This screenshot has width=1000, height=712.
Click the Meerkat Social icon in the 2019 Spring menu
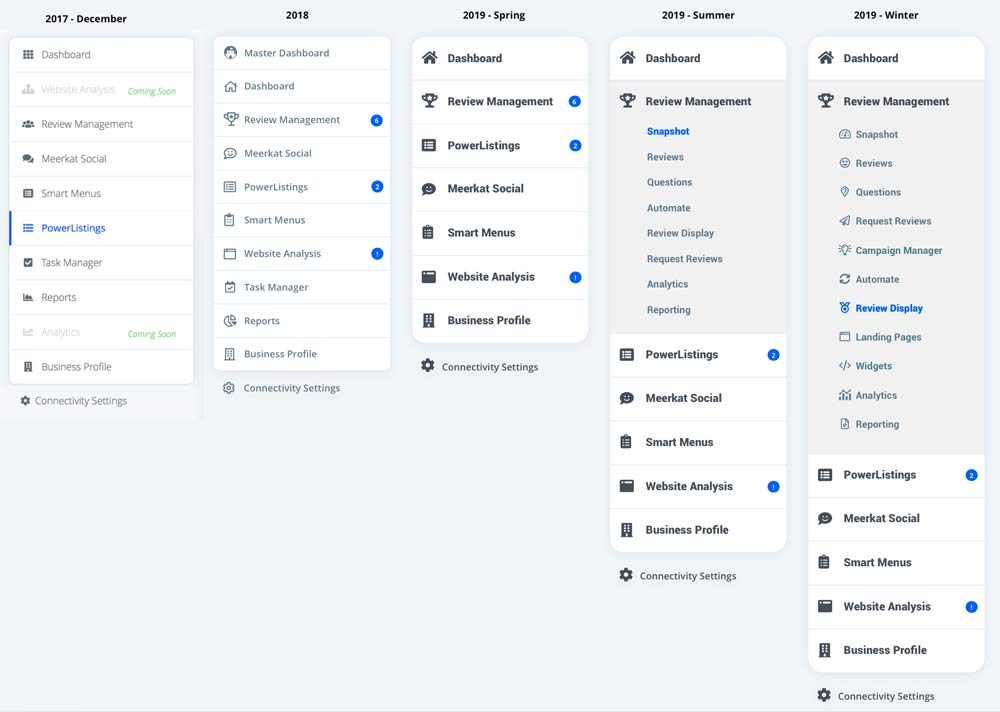click(x=429, y=189)
